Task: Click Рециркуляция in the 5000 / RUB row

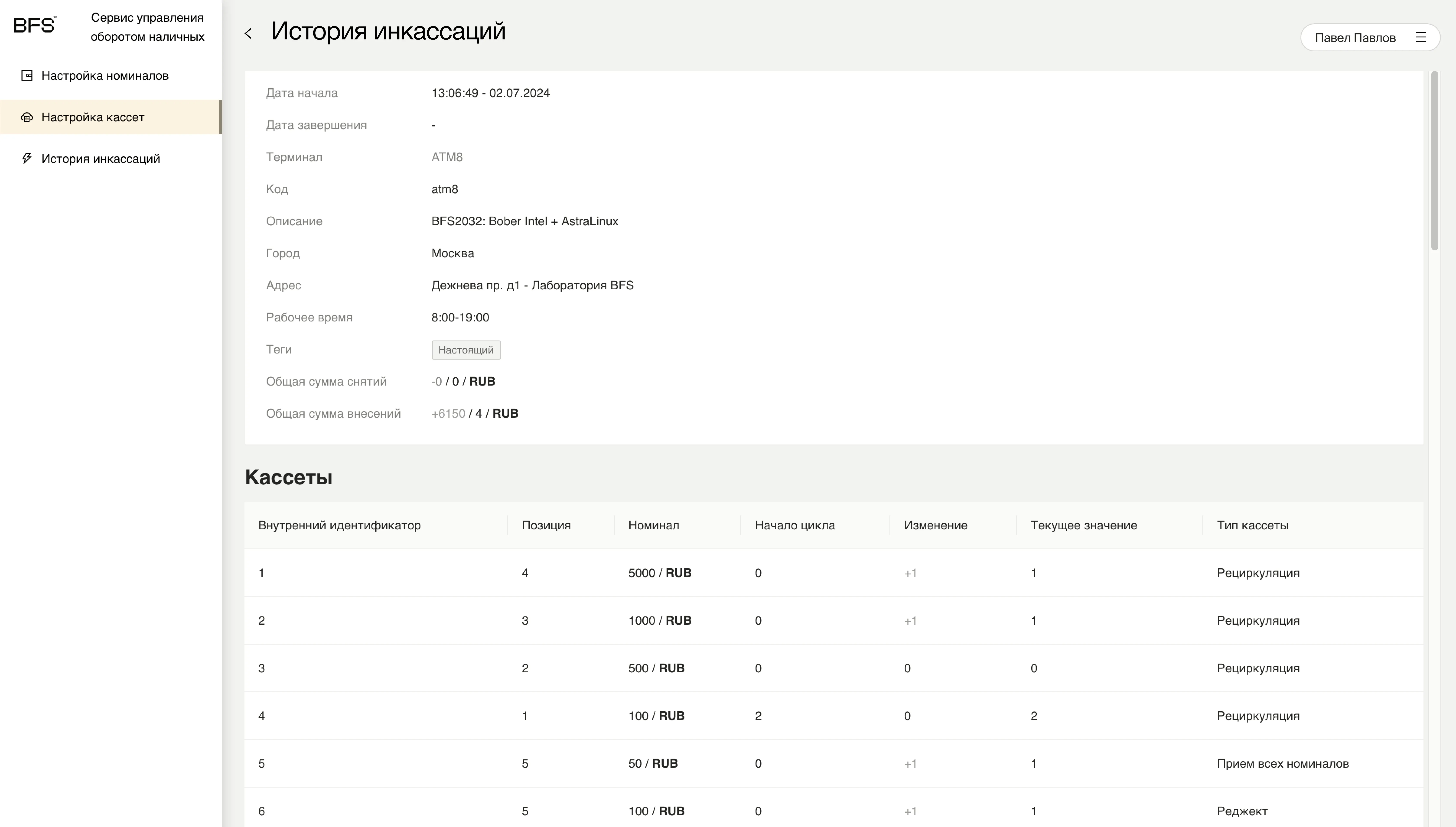Action: tap(1258, 573)
